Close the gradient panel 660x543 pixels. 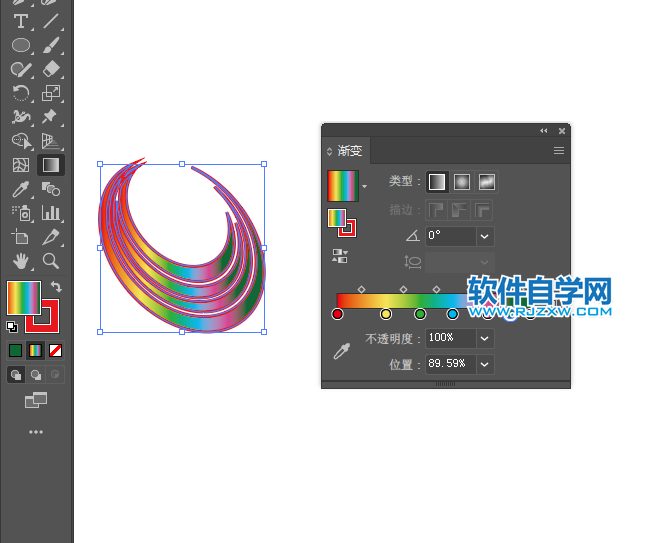point(562,131)
